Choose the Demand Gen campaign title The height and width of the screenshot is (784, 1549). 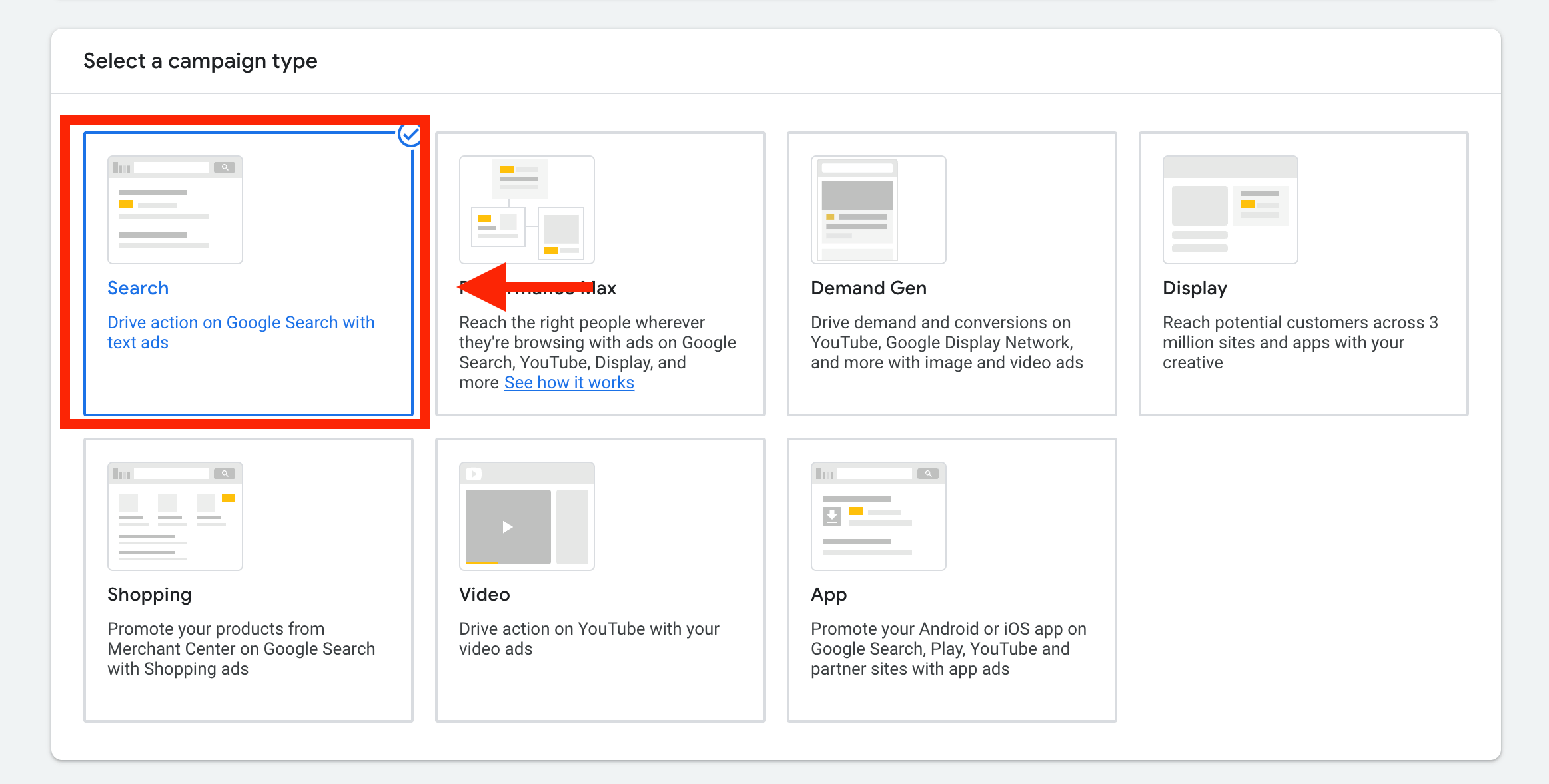pos(869,288)
